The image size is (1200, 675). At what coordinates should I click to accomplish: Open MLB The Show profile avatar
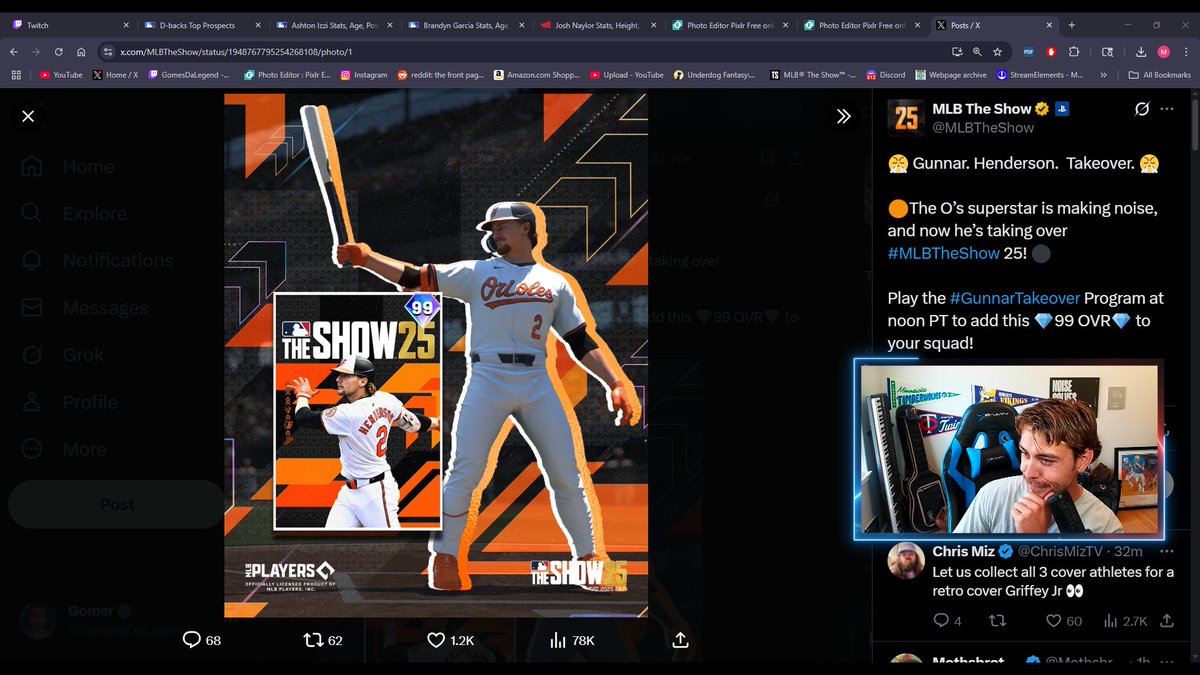pyautogui.click(x=906, y=117)
